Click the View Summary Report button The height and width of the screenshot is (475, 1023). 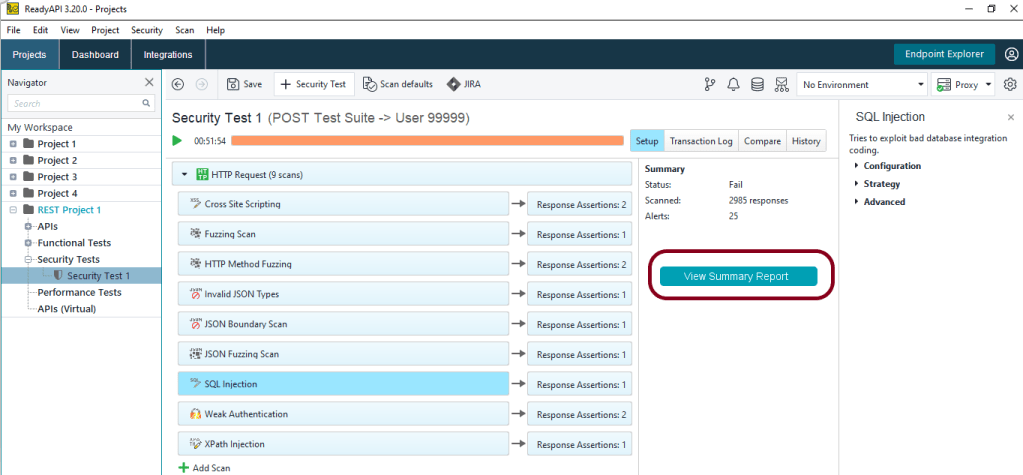pos(738,276)
